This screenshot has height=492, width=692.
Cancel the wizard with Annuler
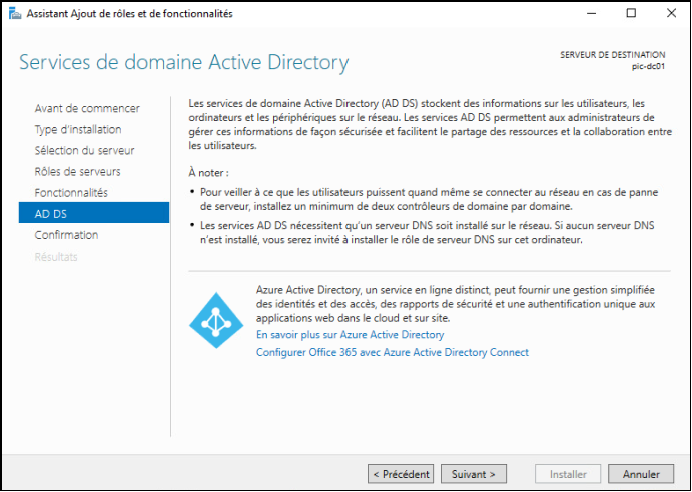point(641,474)
